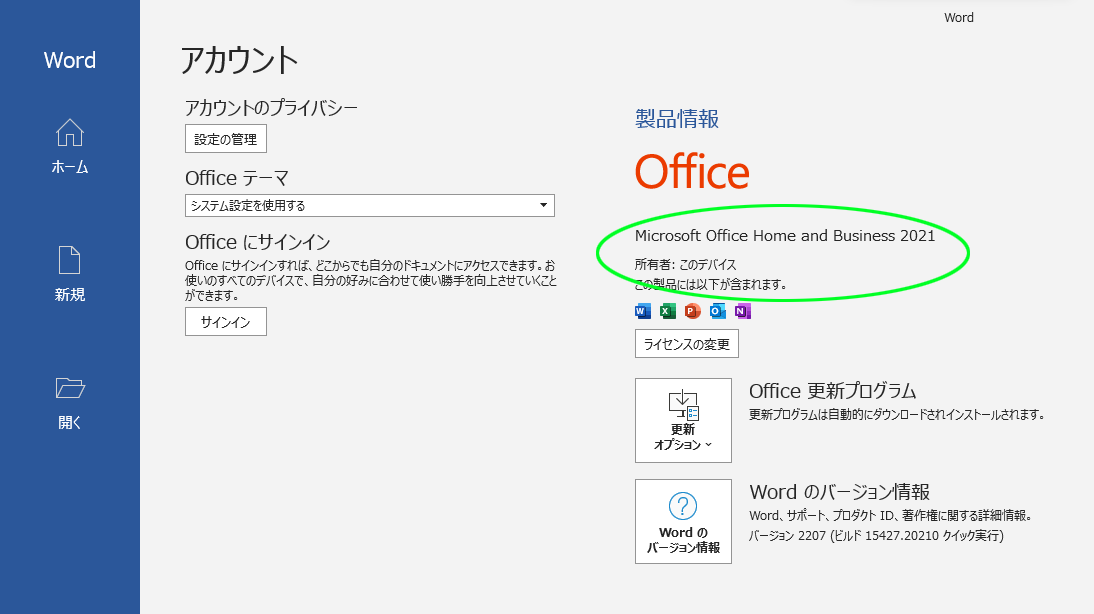
Task: Click the 更新プログラムは自動的に description text
Action: pos(897,414)
